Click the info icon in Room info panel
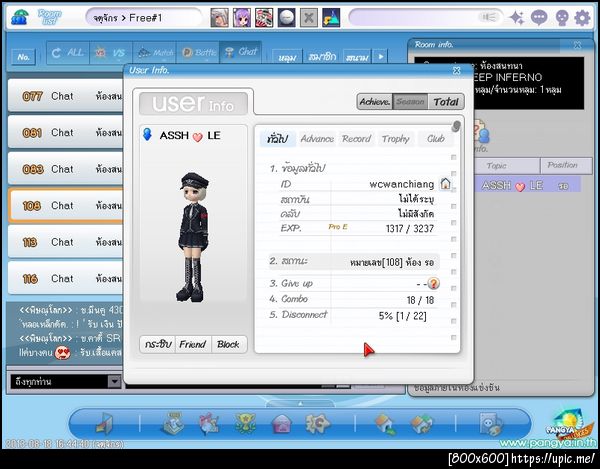The height and width of the screenshot is (469, 600). pos(480,135)
